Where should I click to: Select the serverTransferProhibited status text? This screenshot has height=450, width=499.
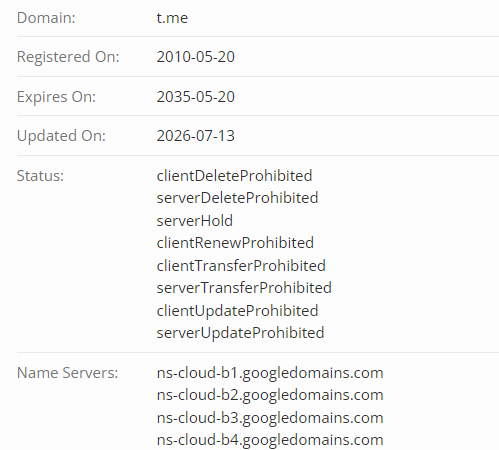coord(244,288)
